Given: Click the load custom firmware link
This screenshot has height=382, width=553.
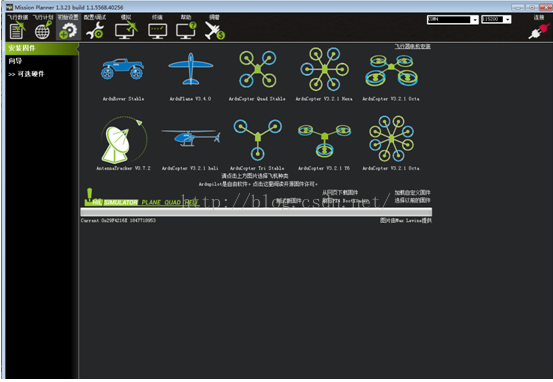Looking at the screenshot, I should pyautogui.click(x=412, y=193).
